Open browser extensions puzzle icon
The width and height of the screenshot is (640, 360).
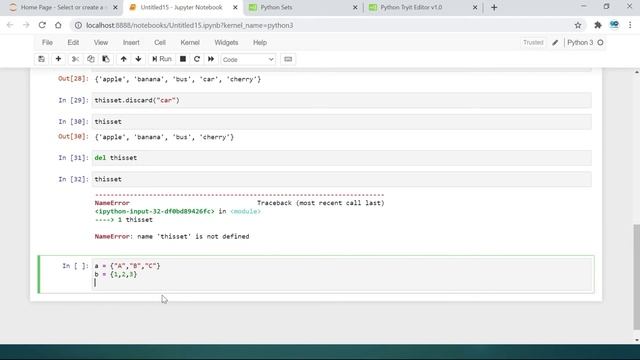point(598,25)
